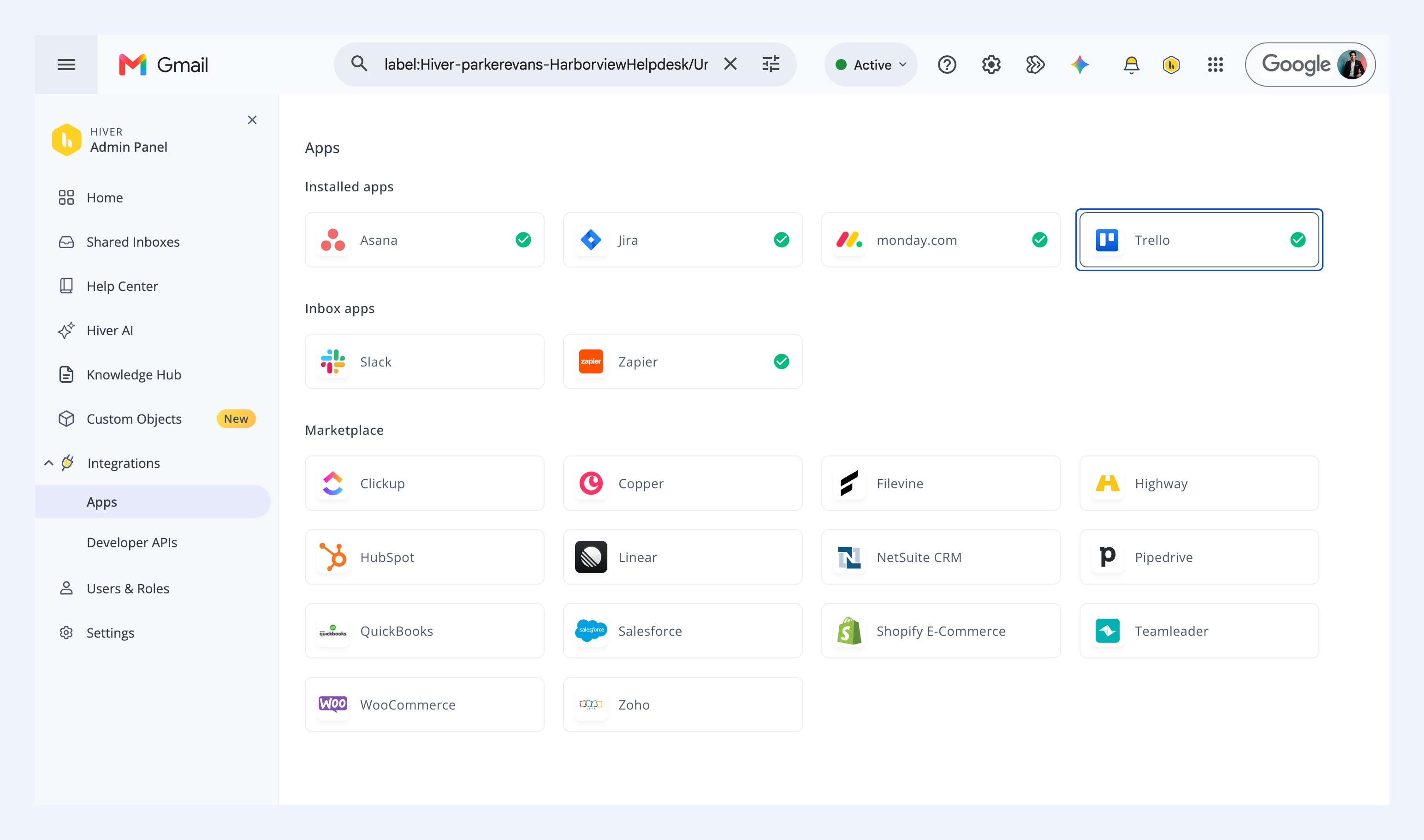Click the Highway logo icon
Viewport: 1424px width, 840px height.
1108,484
